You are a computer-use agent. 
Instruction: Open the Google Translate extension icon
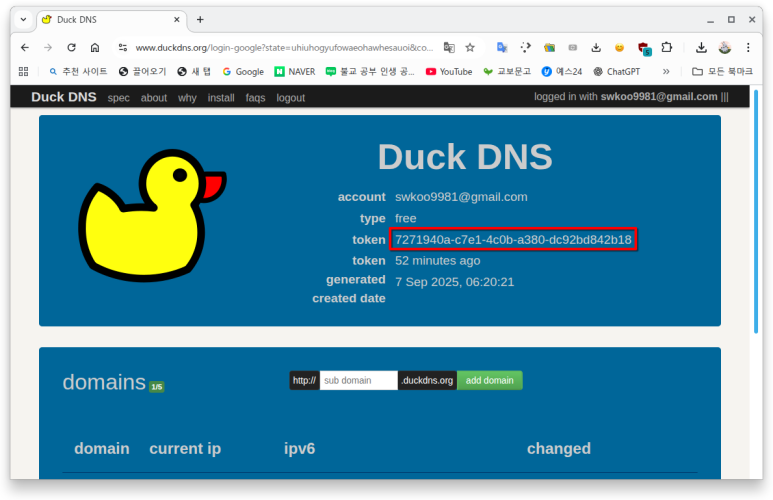(502, 47)
